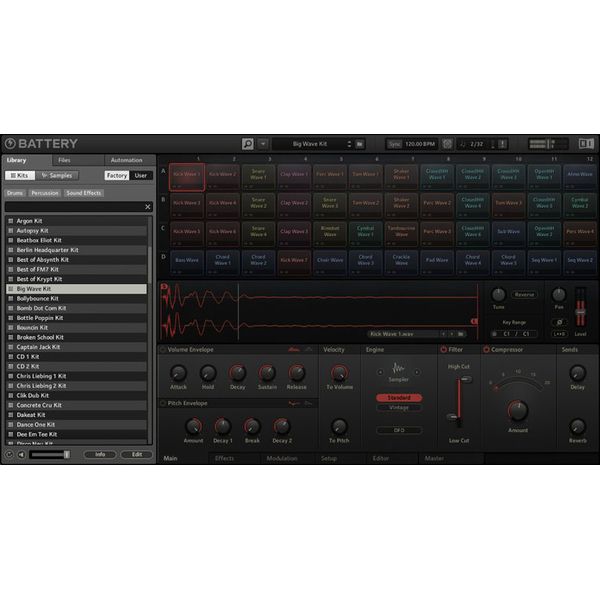
Task: Filter kits by the Drums tag
Action: (15, 193)
